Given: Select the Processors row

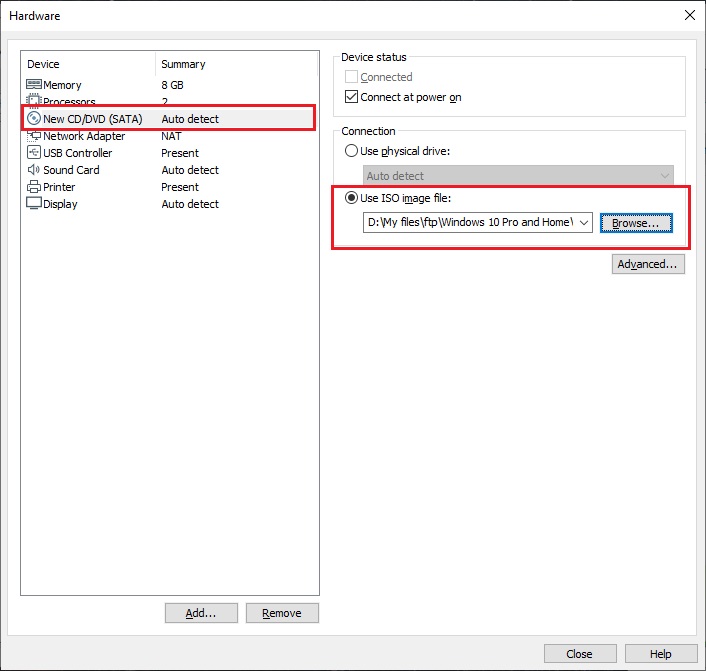Looking at the screenshot, I should [x=170, y=101].
